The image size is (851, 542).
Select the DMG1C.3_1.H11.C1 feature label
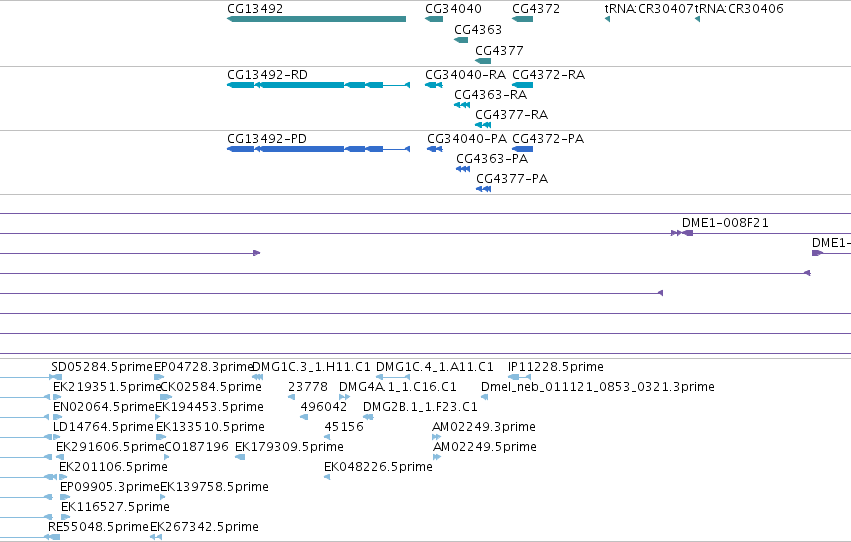[312, 367]
